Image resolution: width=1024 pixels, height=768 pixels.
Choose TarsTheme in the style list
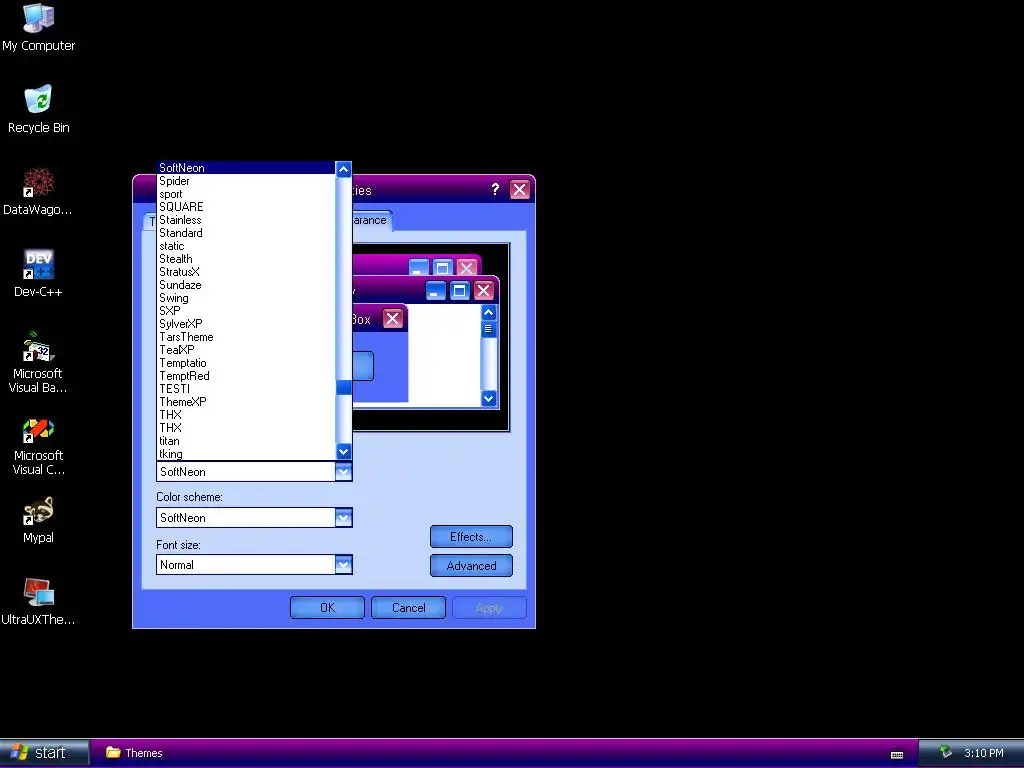tap(246, 337)
